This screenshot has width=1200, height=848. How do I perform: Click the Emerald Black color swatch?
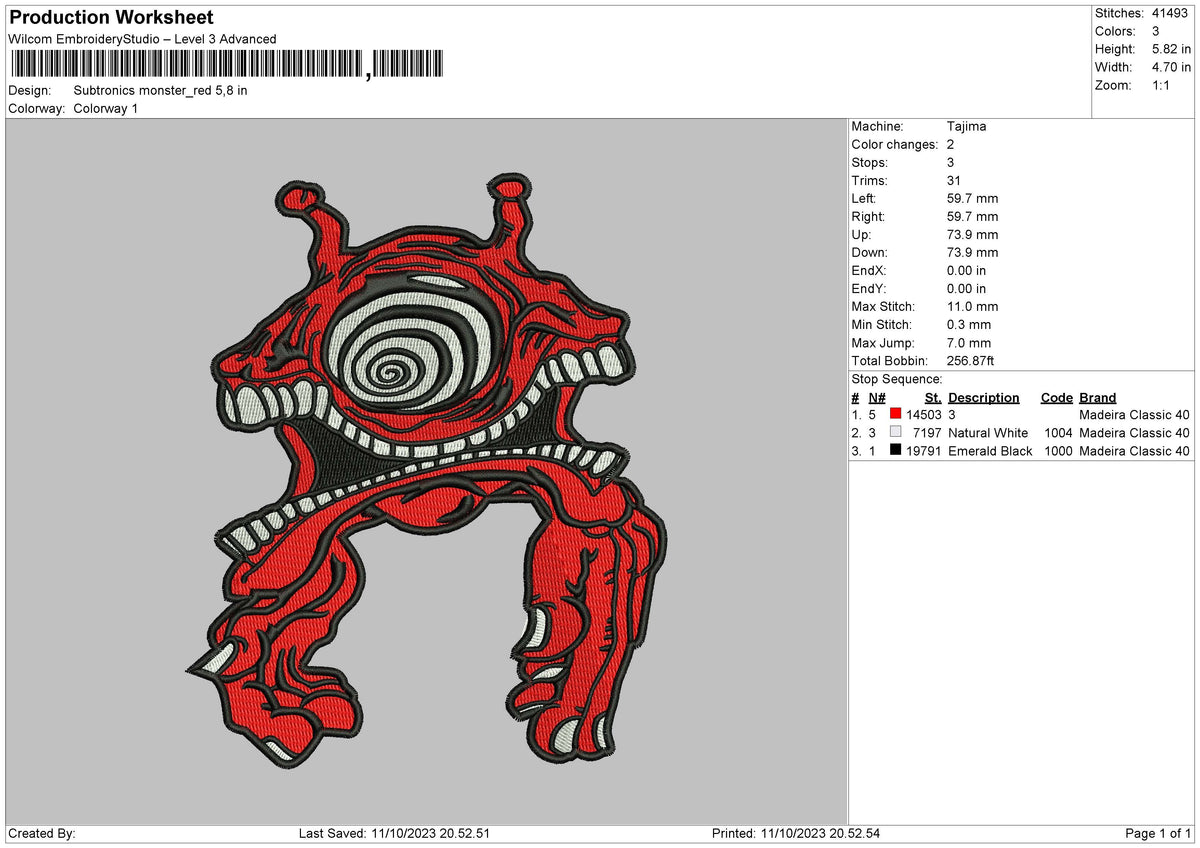click(896, 451)
